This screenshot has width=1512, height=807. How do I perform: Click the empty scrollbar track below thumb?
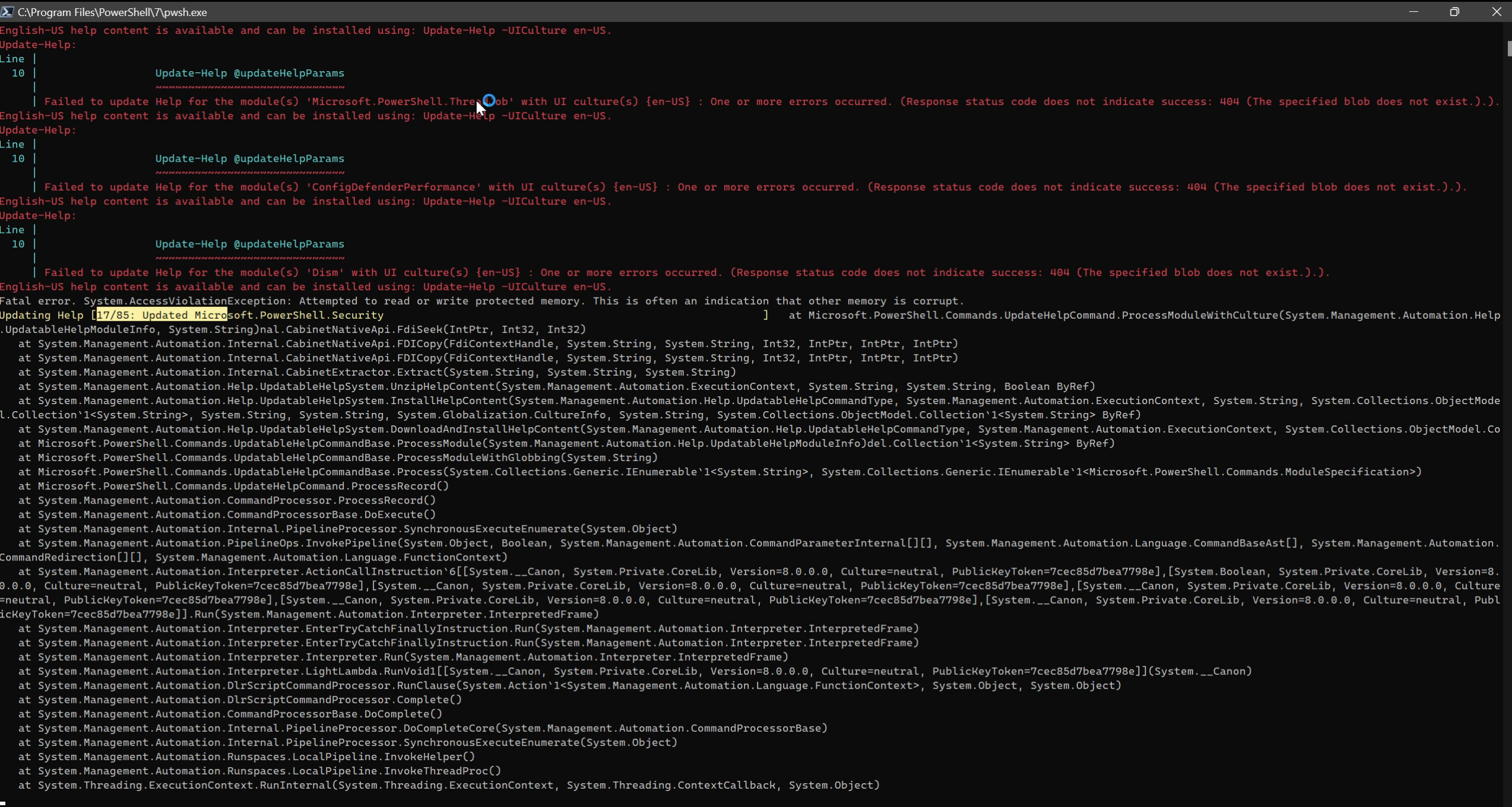tap(1508, 415)
